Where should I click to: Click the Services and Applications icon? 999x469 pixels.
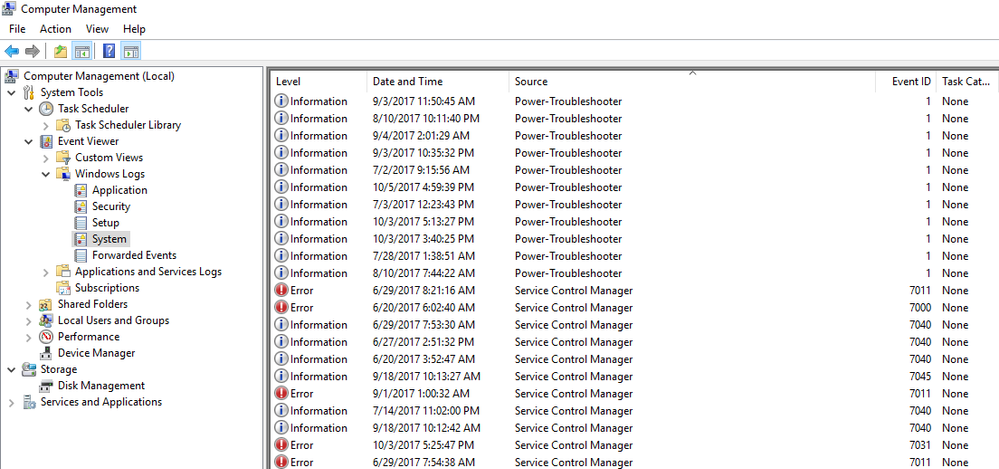pyautogui.click(x=29, y=402)
